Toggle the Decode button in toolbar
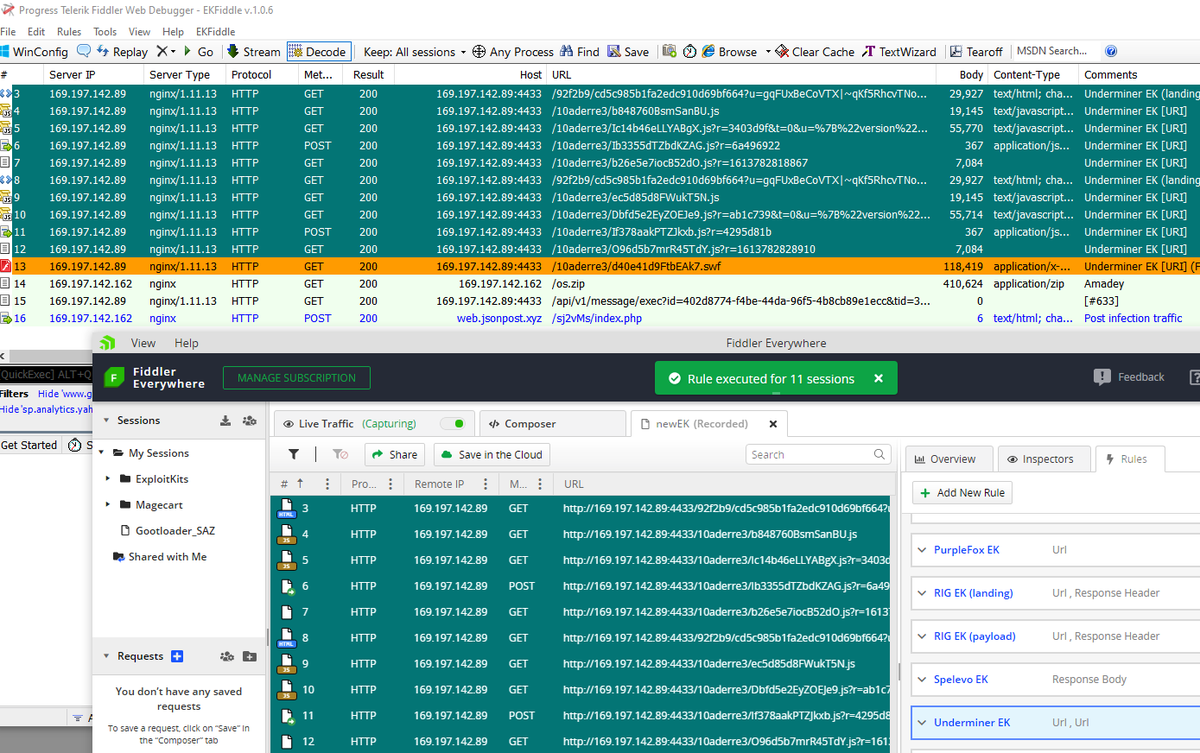Image resolution: width=1200 pixels, height=753 pixels. pos(317,51)
